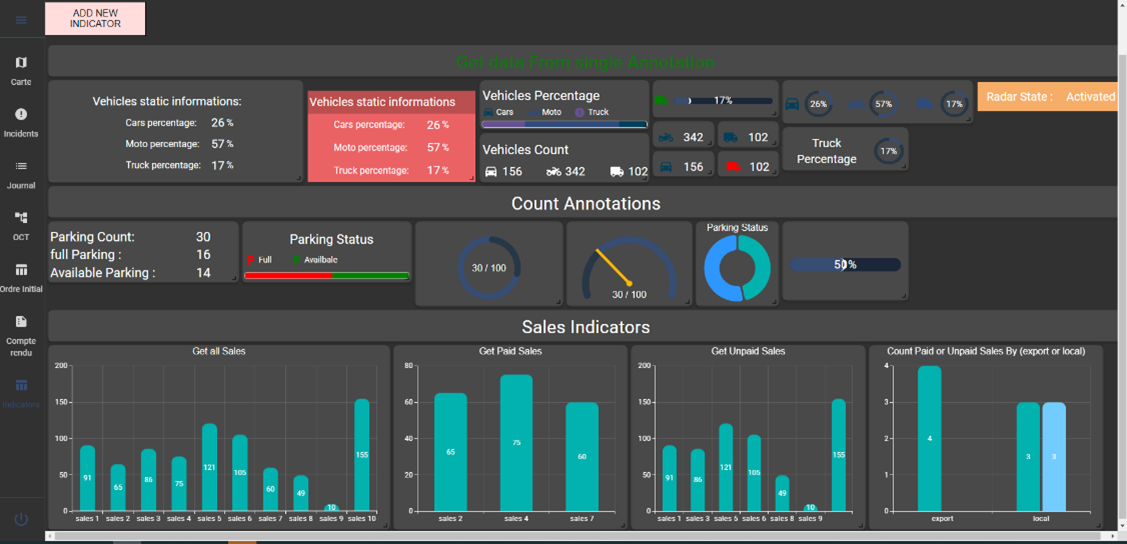Screen dimensions: 1127x544
Task: Go to Incidents via the alert icon
Action: point(21,115)
